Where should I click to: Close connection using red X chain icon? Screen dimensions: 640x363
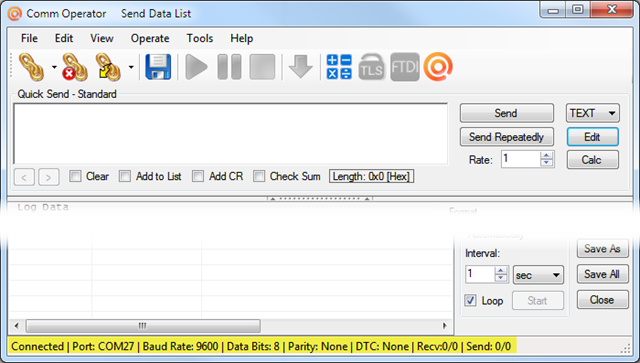click(75, 67)
